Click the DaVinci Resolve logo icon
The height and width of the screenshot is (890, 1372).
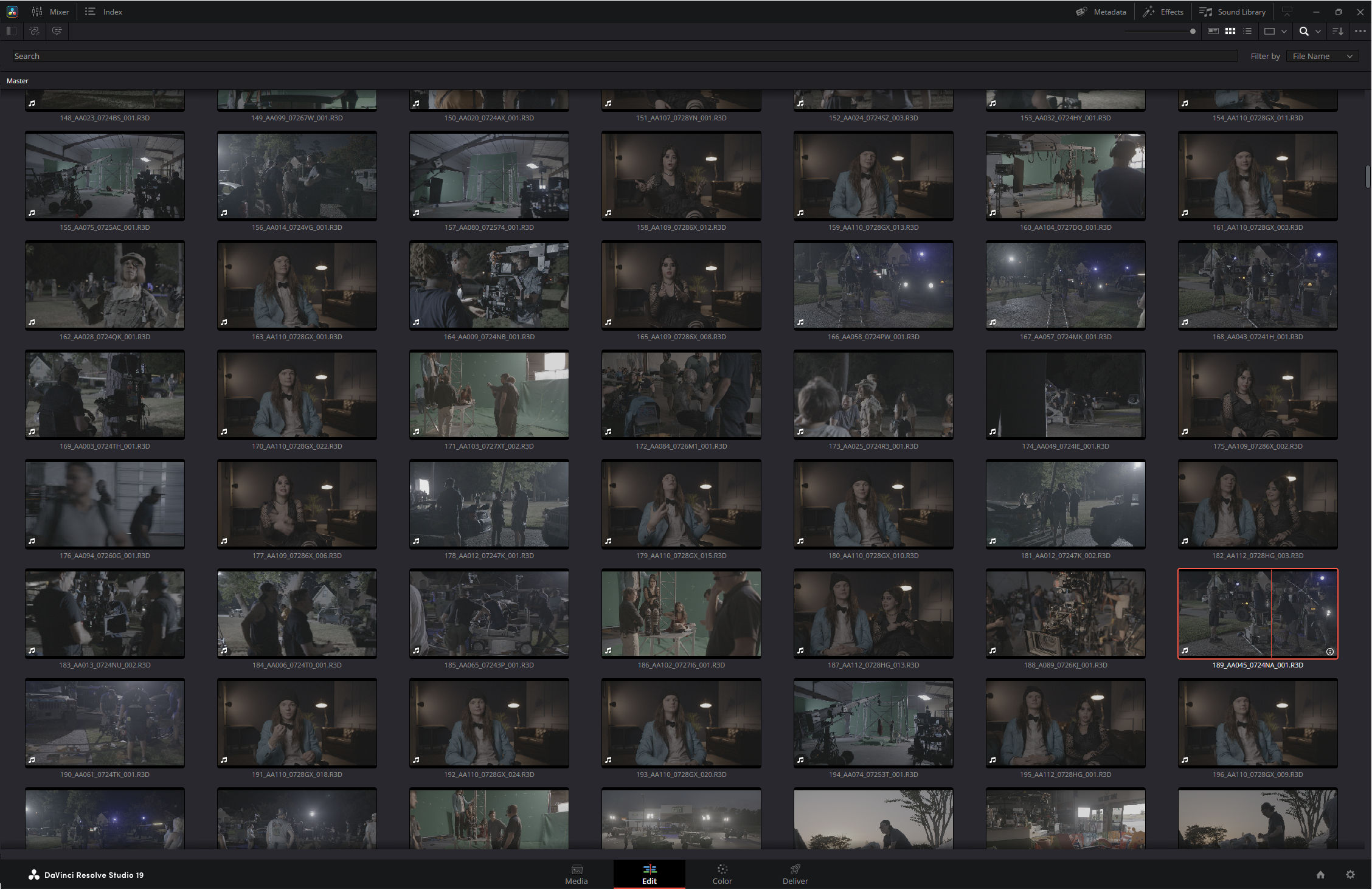coord(12,12)
